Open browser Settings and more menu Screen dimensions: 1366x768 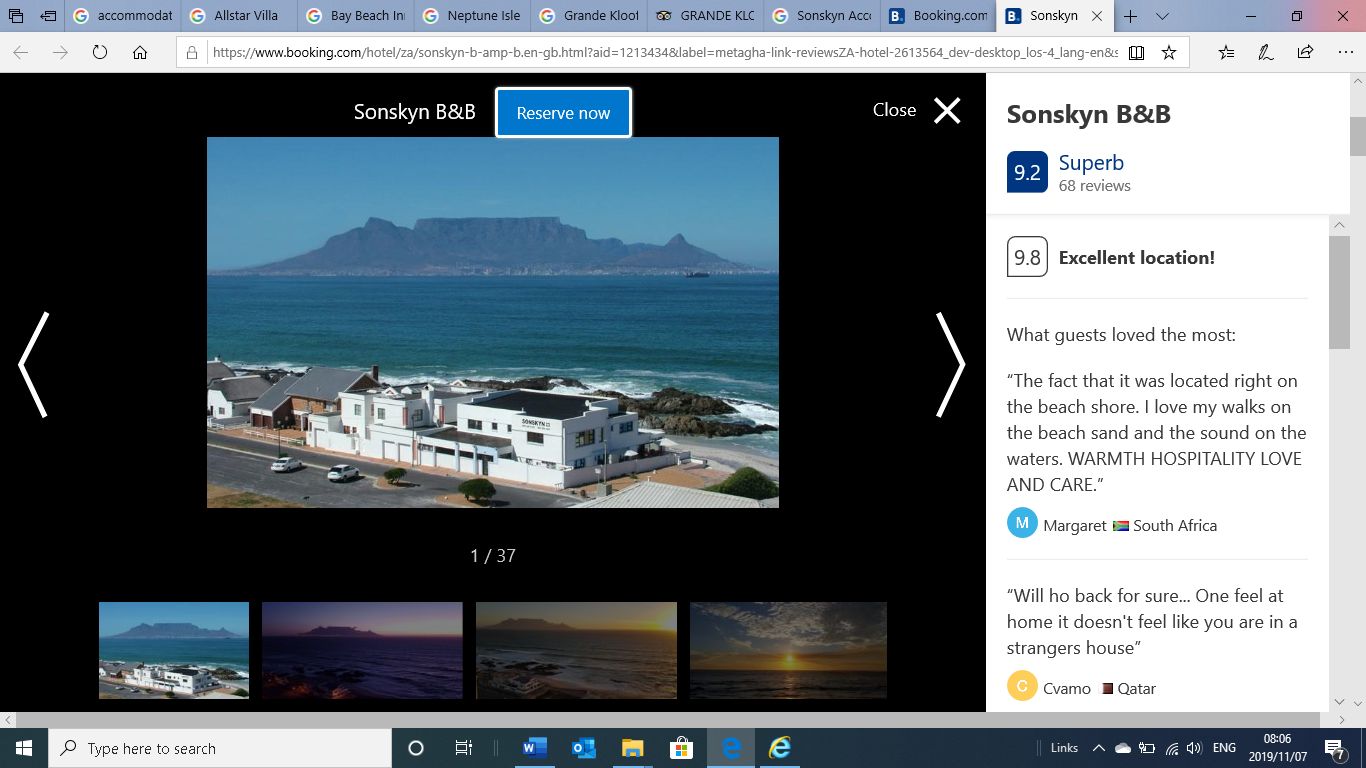pyautogui.click(x=1344, y=53)
